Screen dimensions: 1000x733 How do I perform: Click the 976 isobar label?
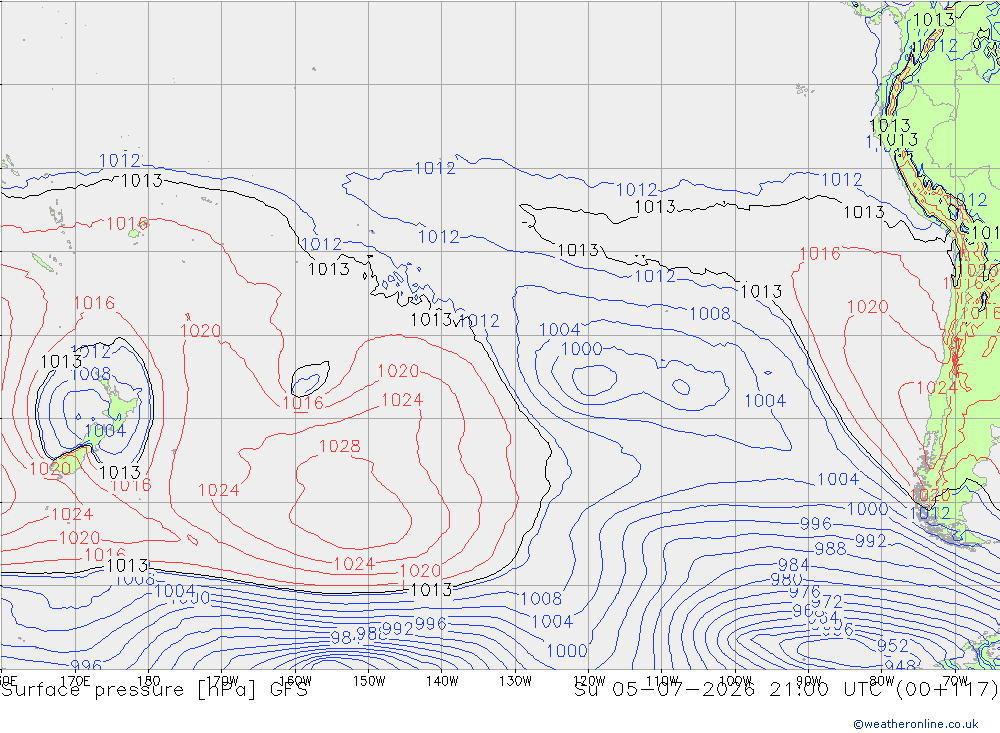(805, 592)
